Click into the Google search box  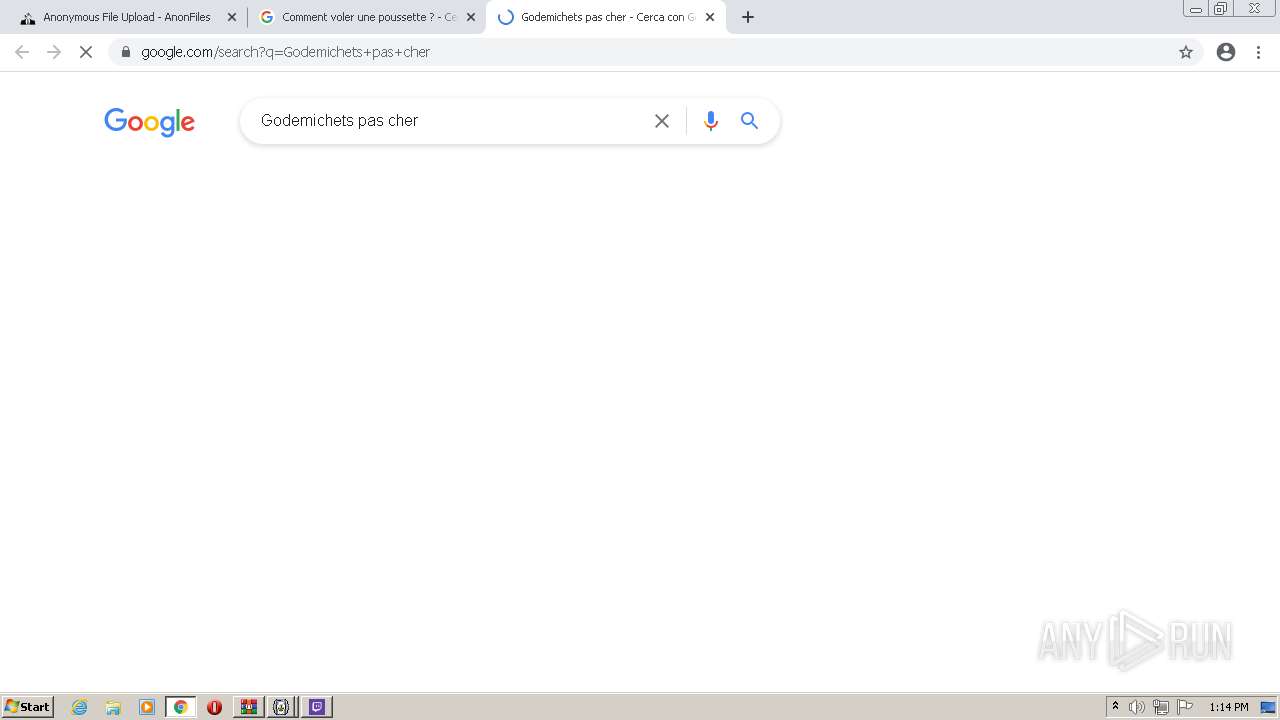coord(450,121)
